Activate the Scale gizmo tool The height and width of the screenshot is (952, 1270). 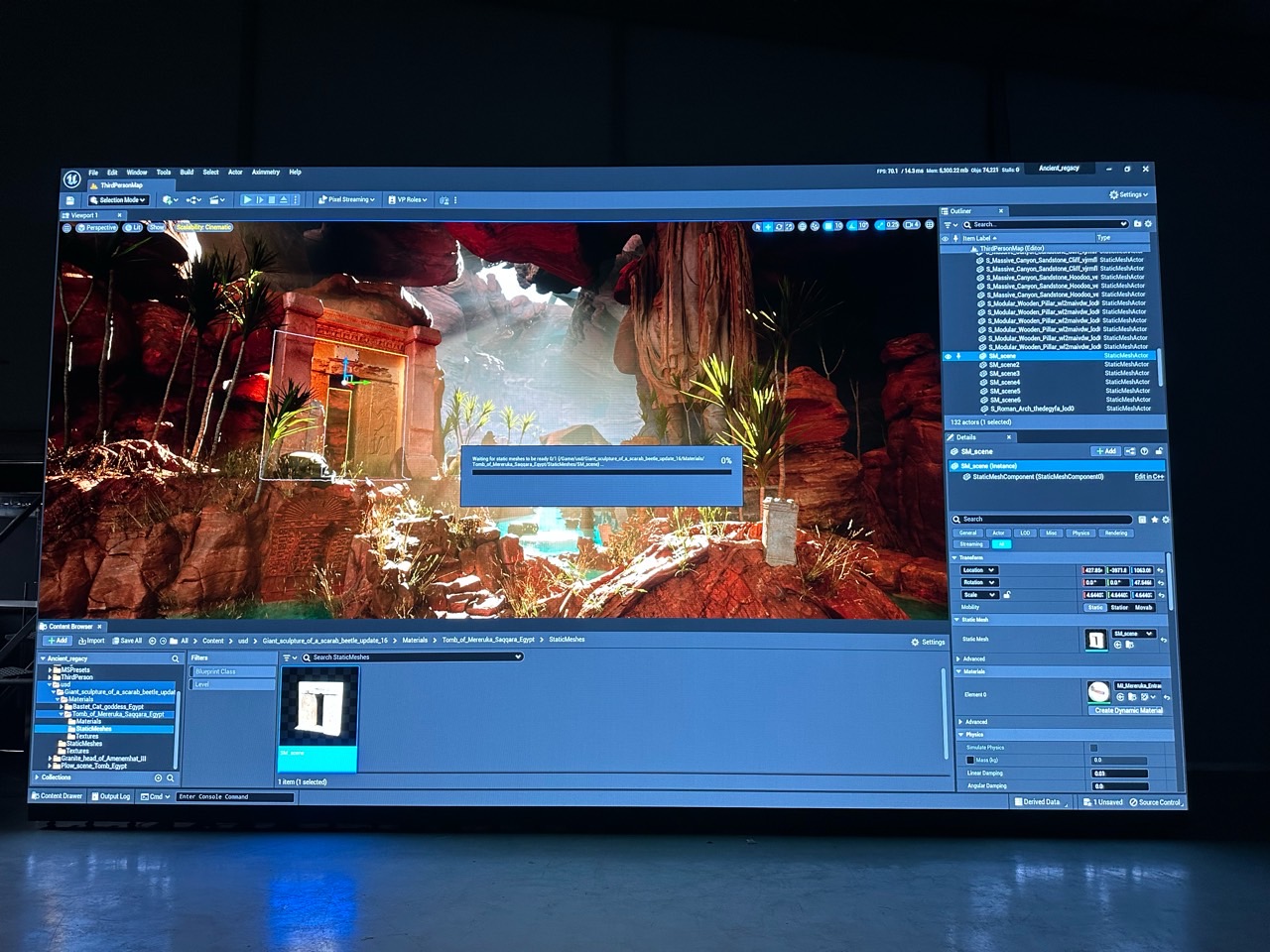pyautogui.click(x=790, y=226)
